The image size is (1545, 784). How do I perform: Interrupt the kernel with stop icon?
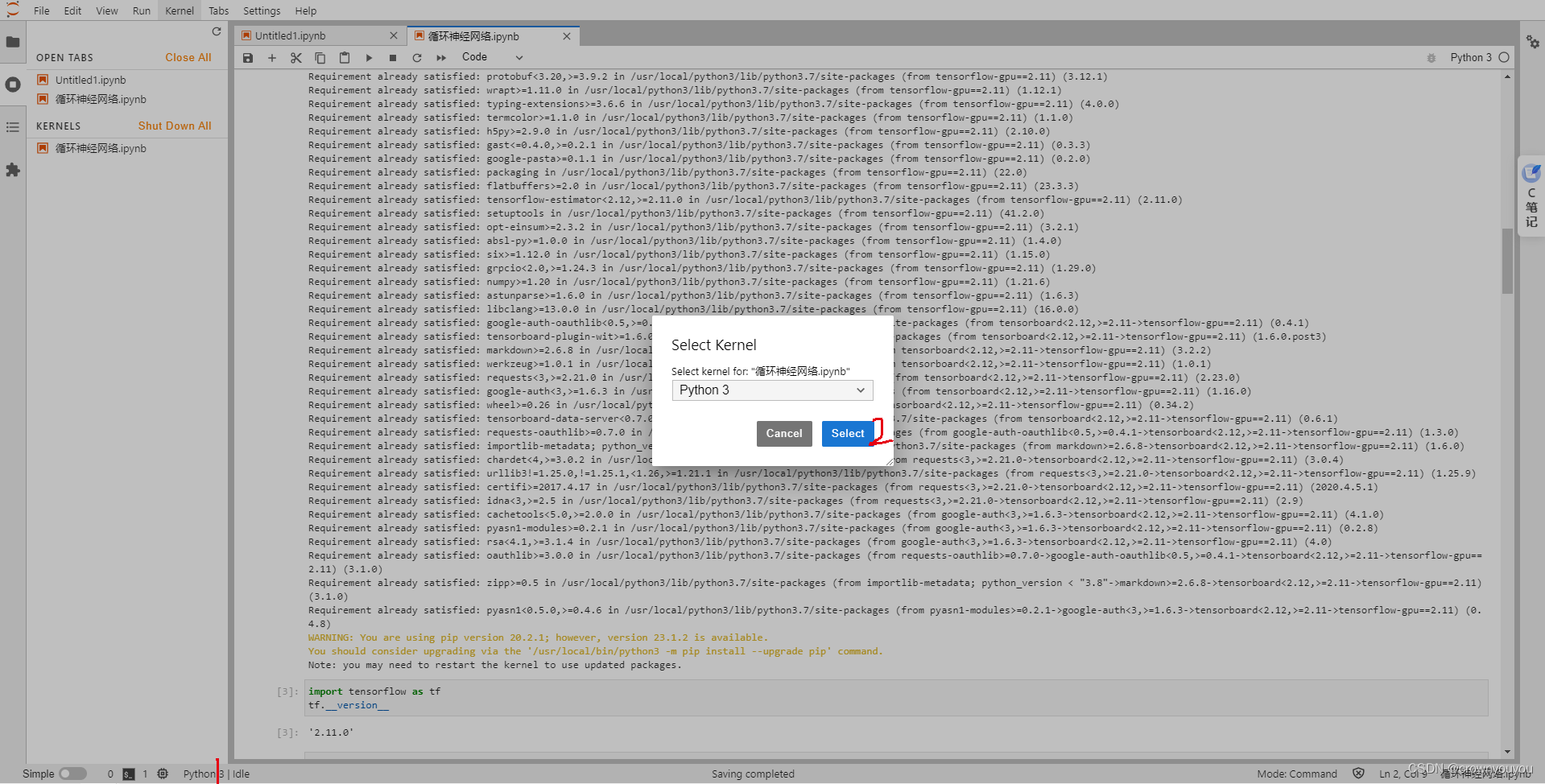[393, 58]
